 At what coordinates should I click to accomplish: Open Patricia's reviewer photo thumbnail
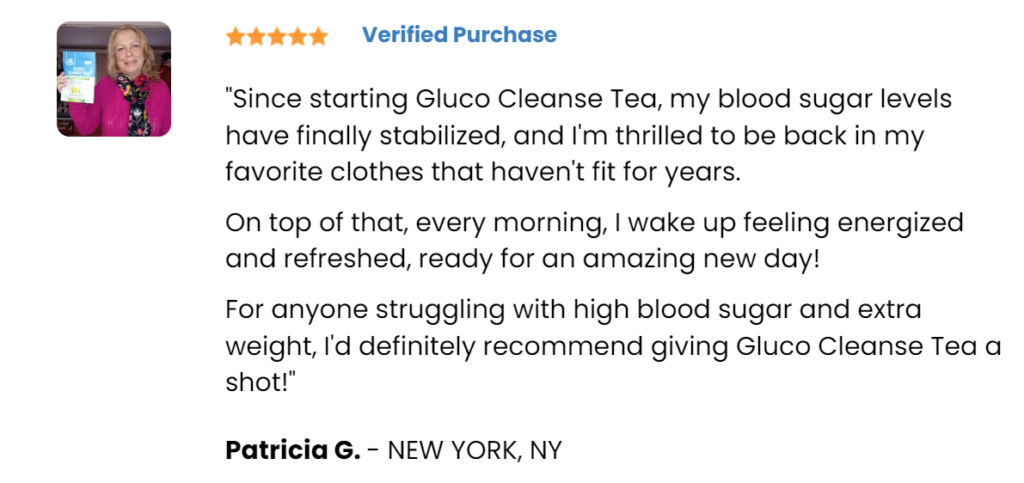pyautogui.click(x=113, y=79)
